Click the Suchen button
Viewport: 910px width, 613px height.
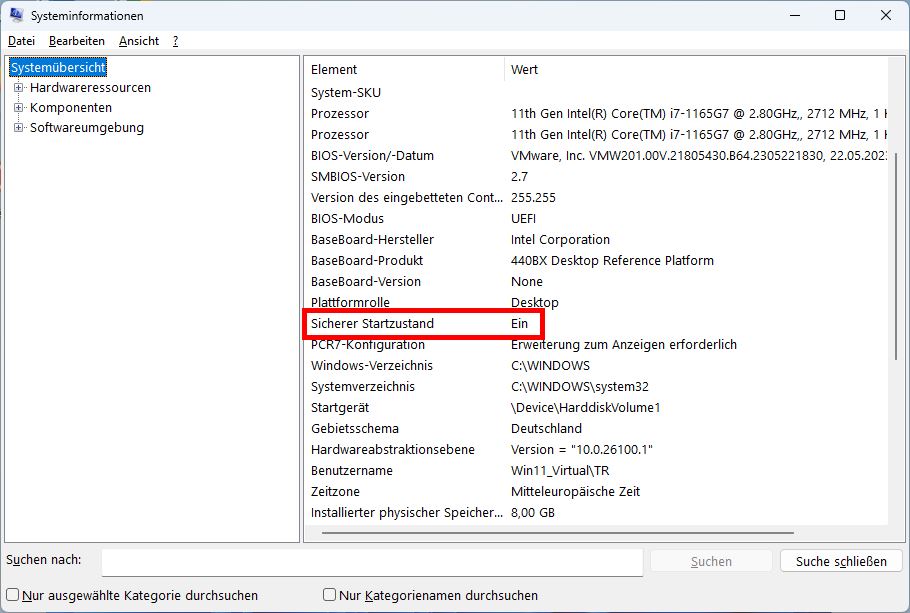[710, 561]
